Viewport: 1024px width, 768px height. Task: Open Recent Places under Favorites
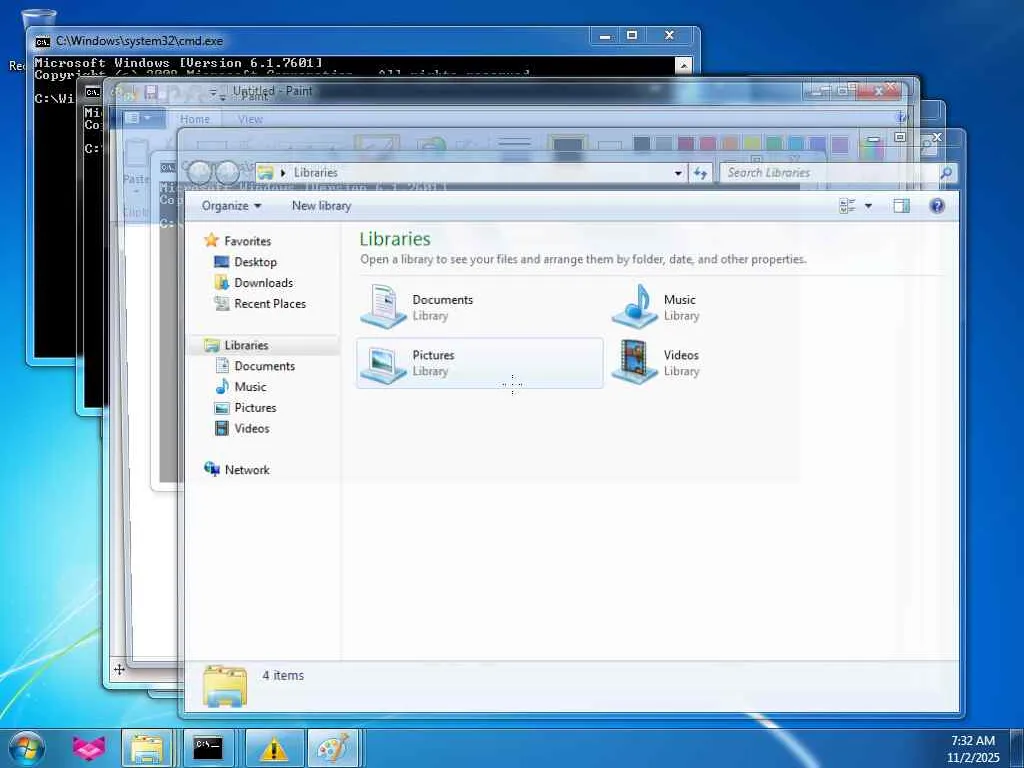(270, 304)
